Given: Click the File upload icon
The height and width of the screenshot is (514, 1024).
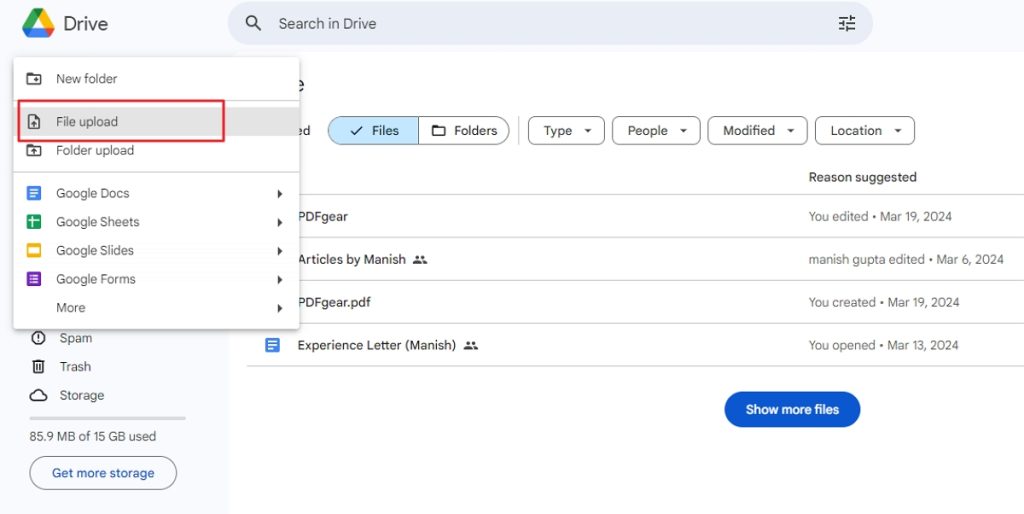Looking at the screenshot, I should (x=34, y=121).
